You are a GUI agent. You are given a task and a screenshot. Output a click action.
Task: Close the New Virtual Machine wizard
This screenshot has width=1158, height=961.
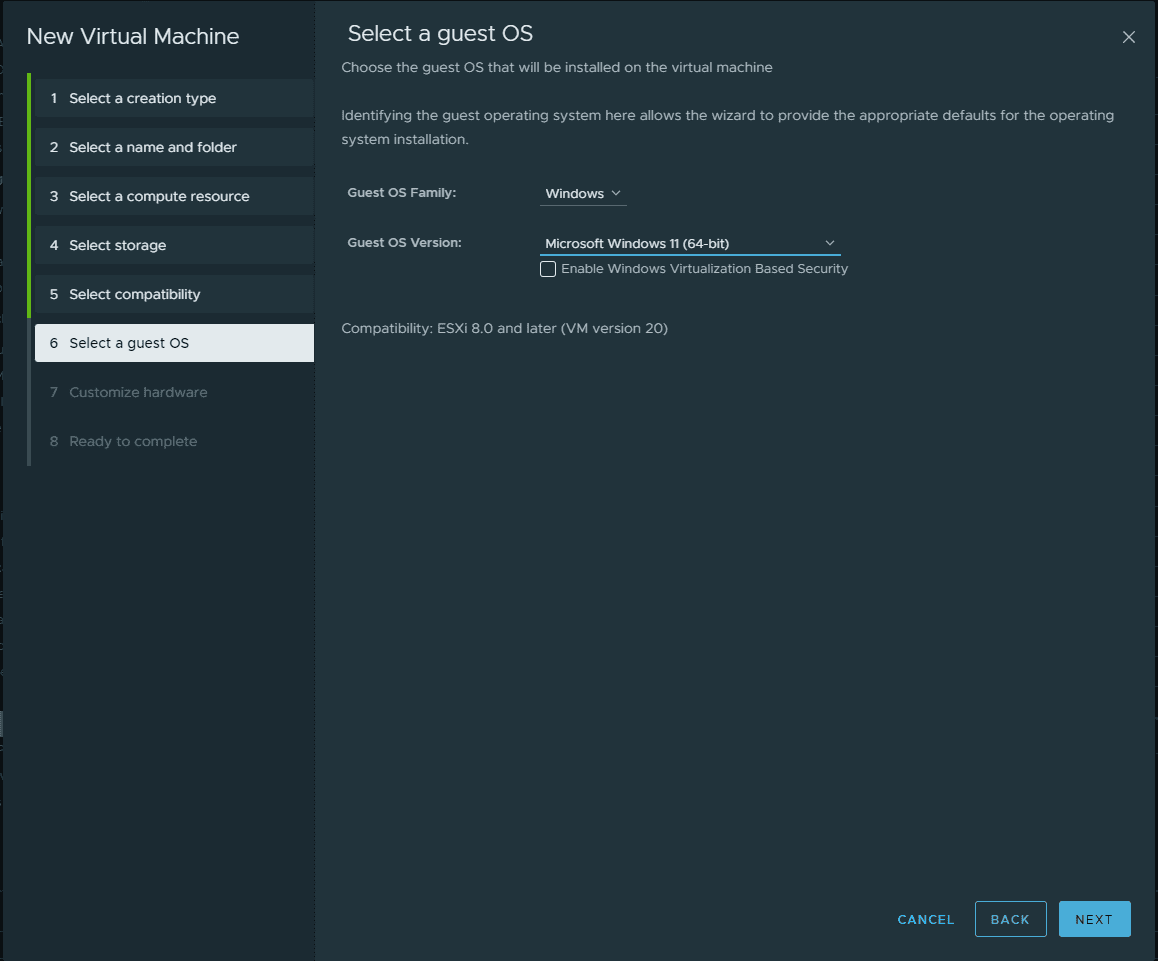click(1128, 37)
